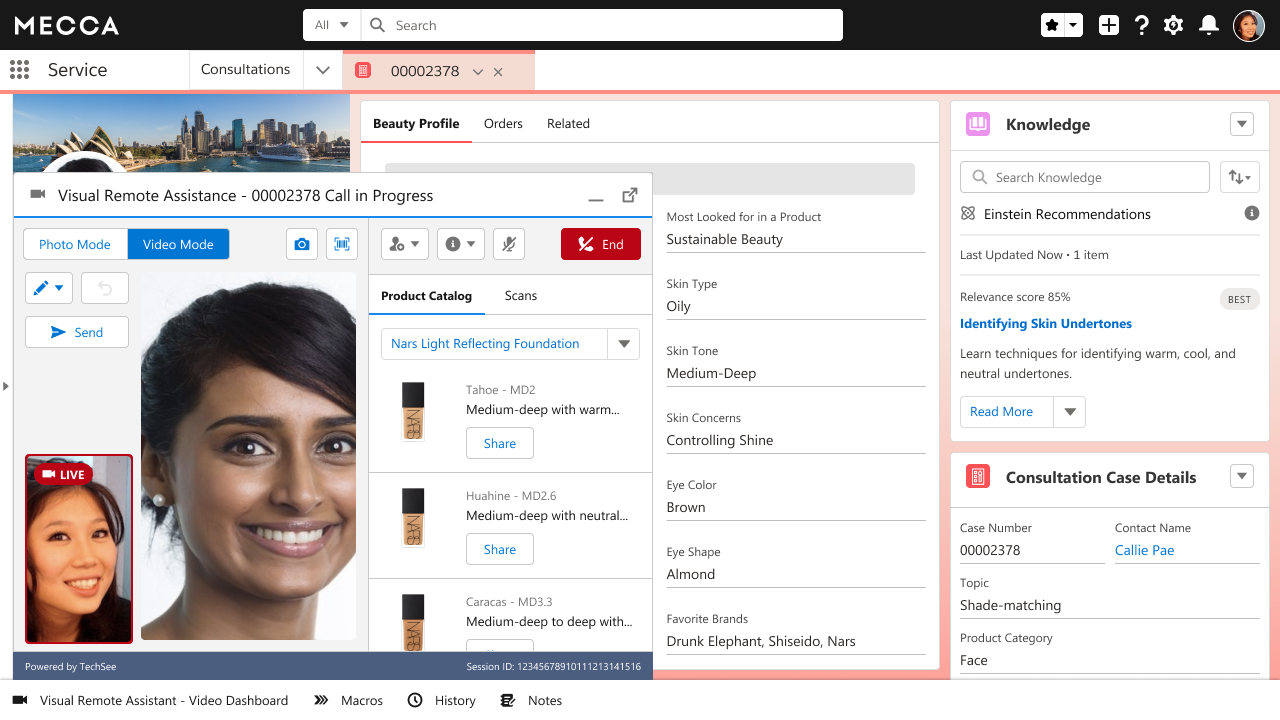1280x720 pixels.
Task: Switch to Video Mode
Action: click(178, 244)
